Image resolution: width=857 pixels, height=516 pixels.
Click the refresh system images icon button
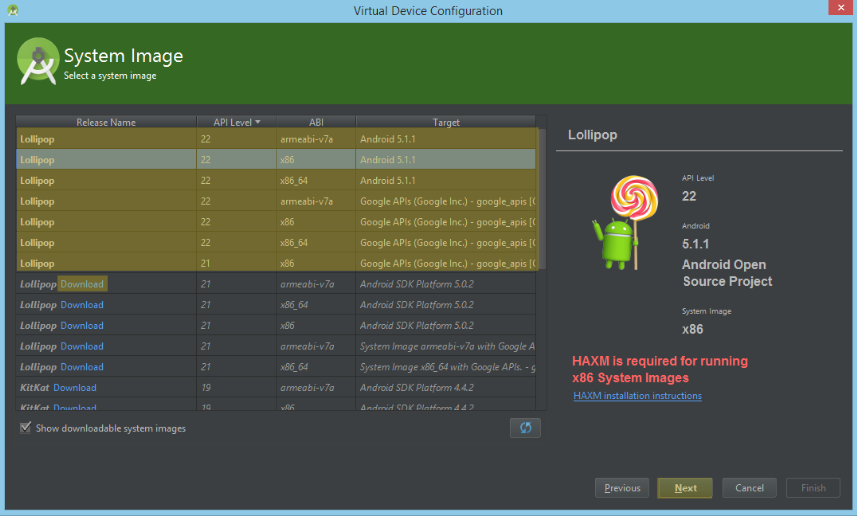525,427
